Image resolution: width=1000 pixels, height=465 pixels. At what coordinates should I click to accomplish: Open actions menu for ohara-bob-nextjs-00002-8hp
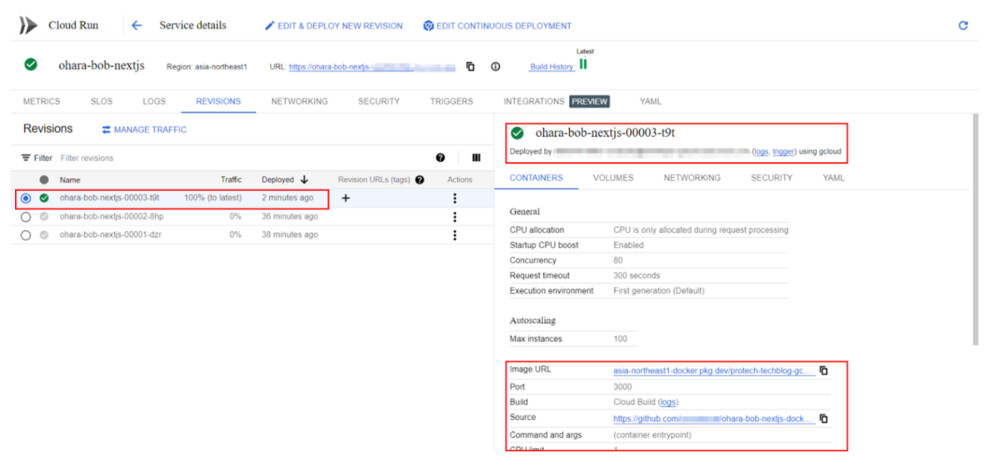(x=454, y=217)
